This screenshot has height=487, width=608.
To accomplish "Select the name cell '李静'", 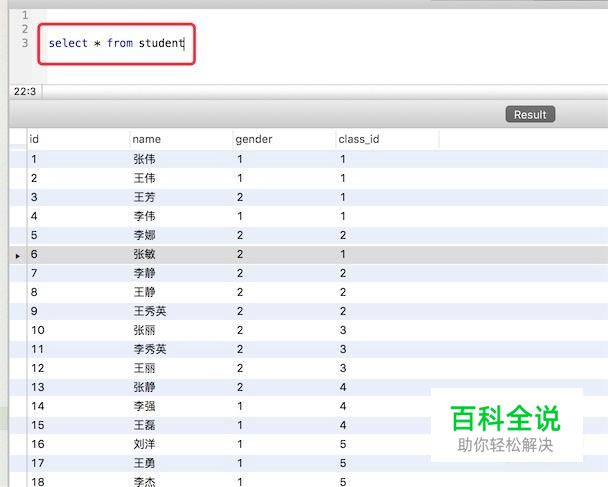I will pyautogui.click(x=144, y=273).
